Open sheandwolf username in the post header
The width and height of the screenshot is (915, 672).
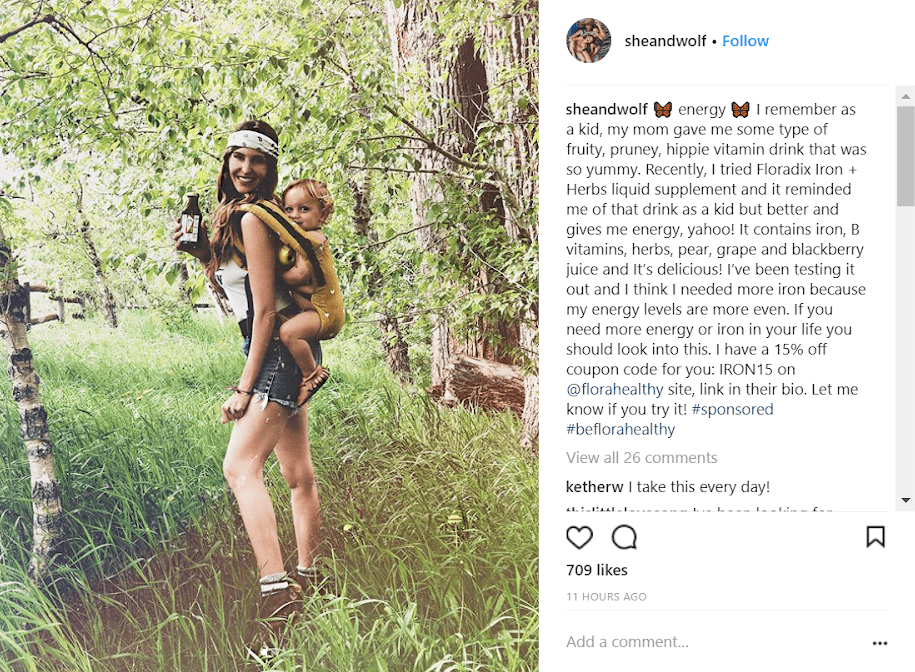click(x=665, y=41)
